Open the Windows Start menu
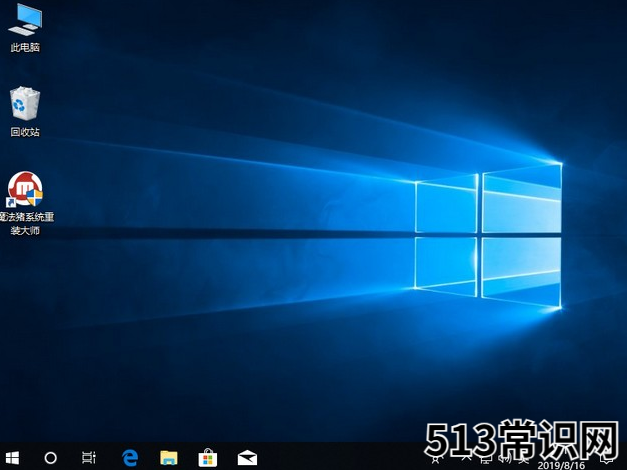Viewport: 627px width, 471px height. coord(12,458)
